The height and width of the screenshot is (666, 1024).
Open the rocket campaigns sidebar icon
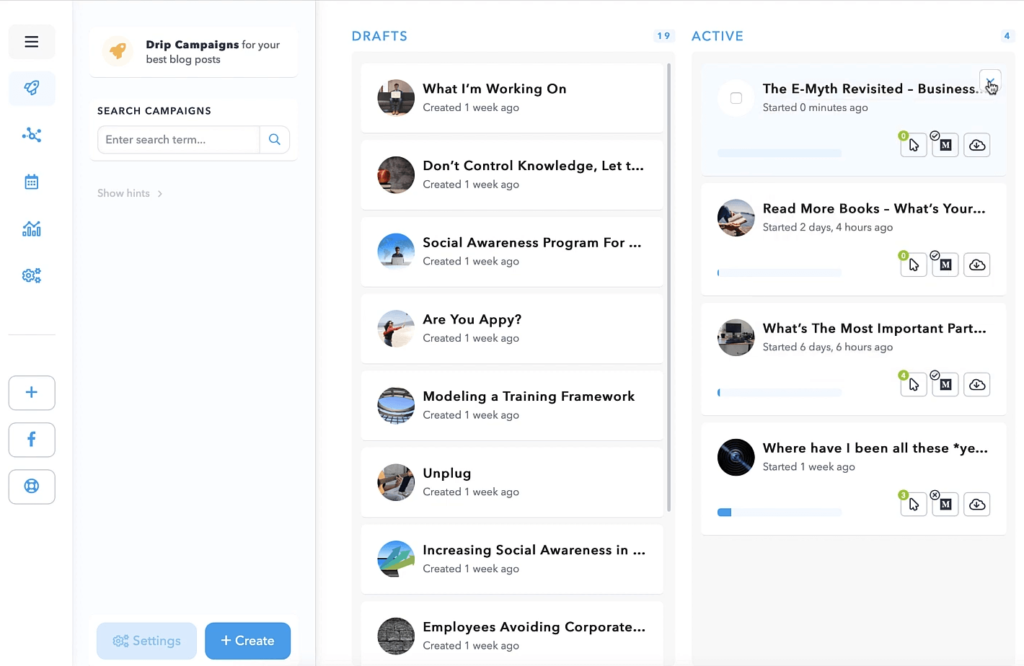click(x=31, y=88)
